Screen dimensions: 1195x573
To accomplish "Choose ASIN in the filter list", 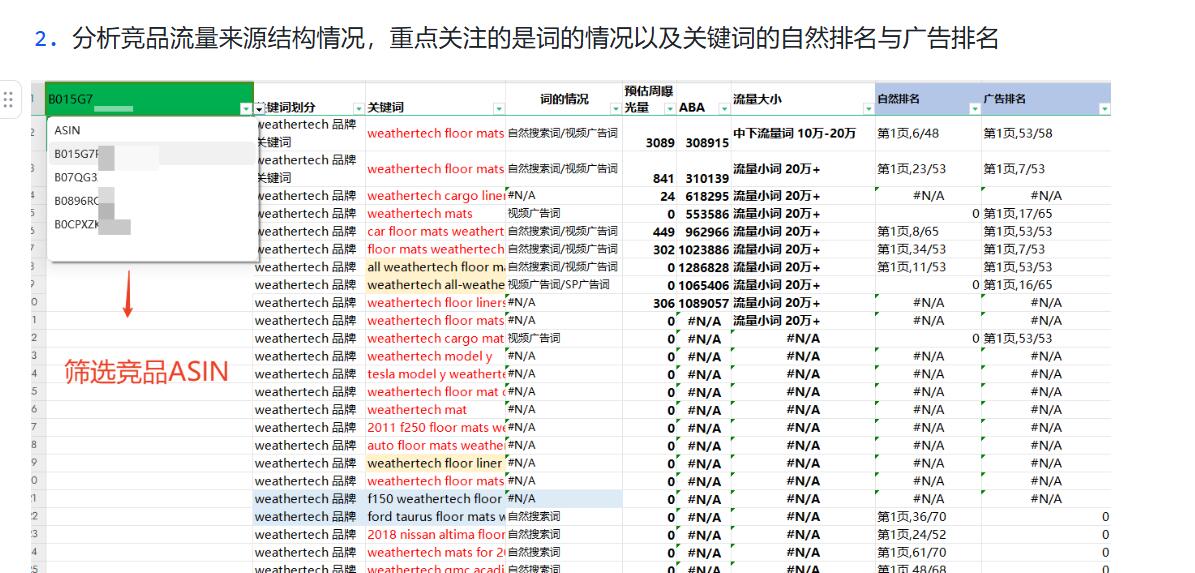I will pyautogui.click(x=152, y=130).
